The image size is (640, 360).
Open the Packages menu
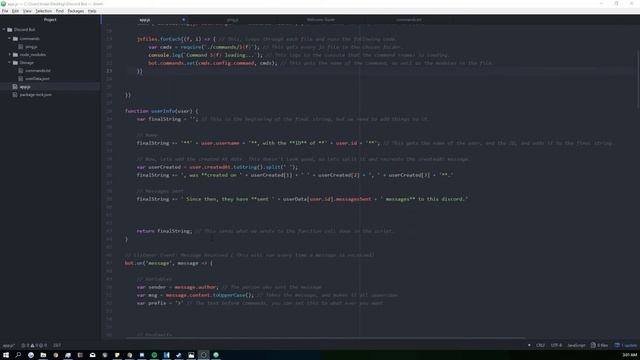pyautogui.click(x=76, y=11)
